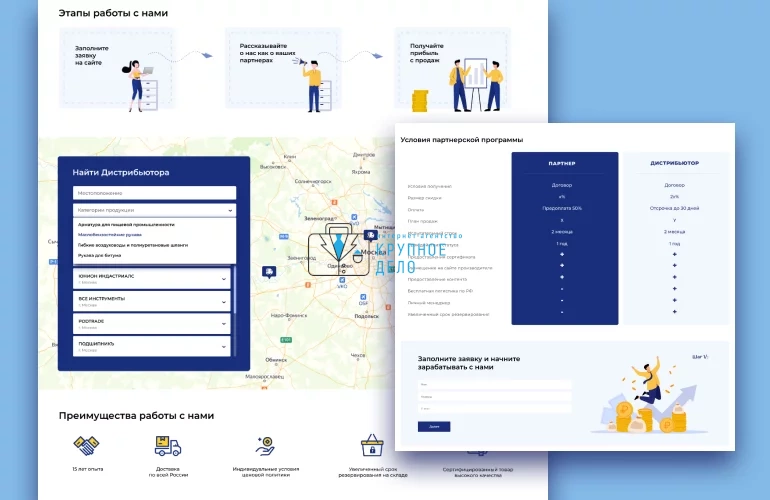
Task: Expand the 'PODTRADE' distributor entry
Action: click(152, 324)
